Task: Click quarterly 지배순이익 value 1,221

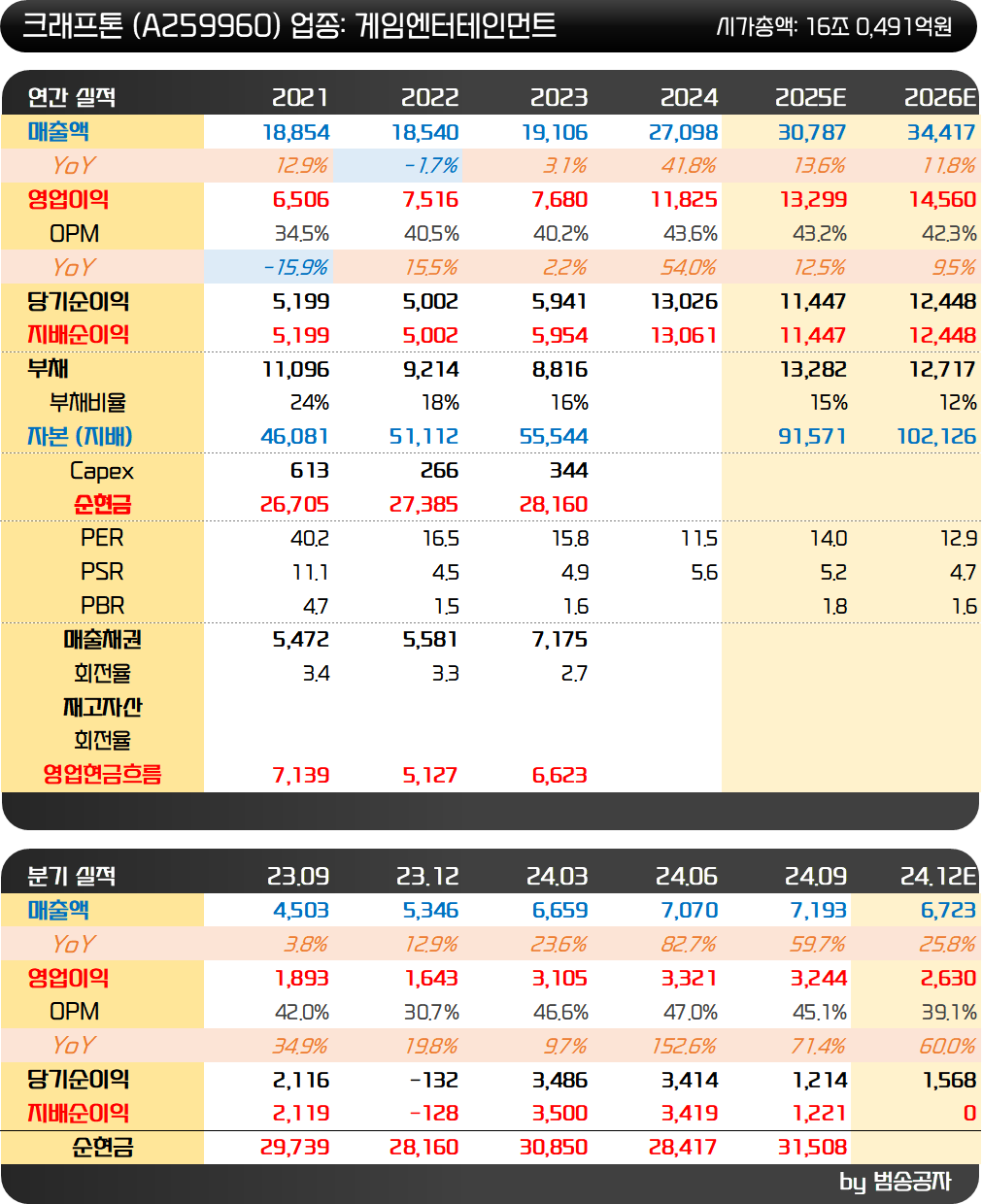Action: point(819,1114)
